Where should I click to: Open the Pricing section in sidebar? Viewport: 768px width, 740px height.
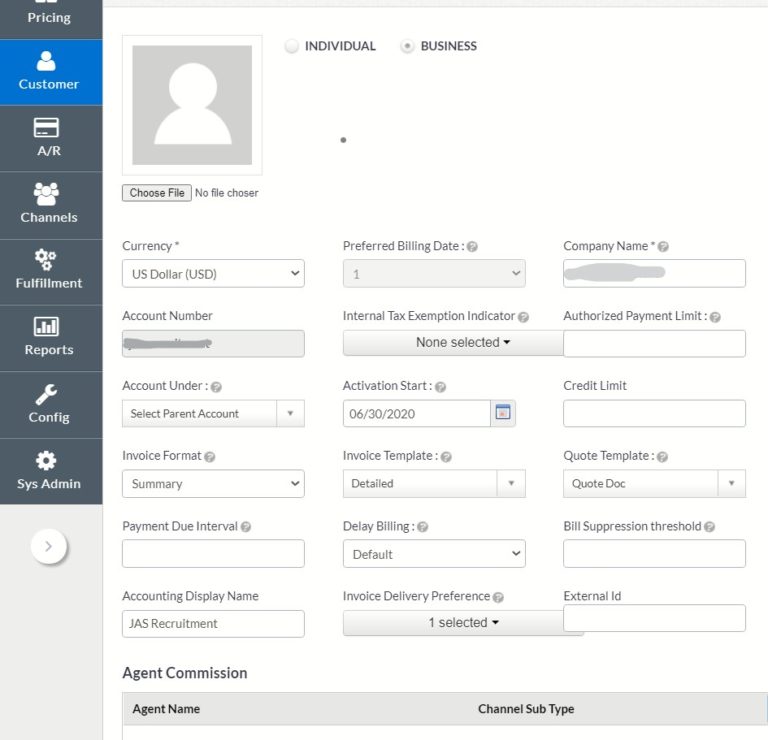(49, 18)
